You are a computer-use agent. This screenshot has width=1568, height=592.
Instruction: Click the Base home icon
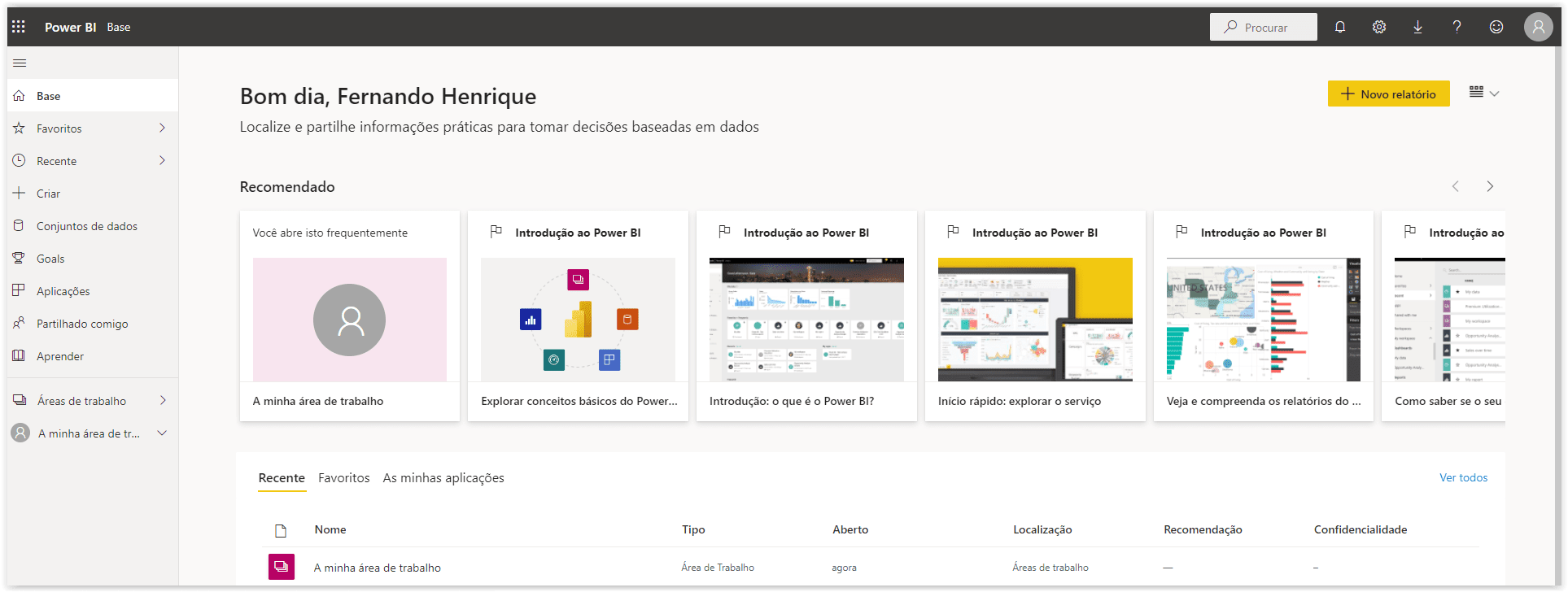pyautogui.click(x=20, y=96)
